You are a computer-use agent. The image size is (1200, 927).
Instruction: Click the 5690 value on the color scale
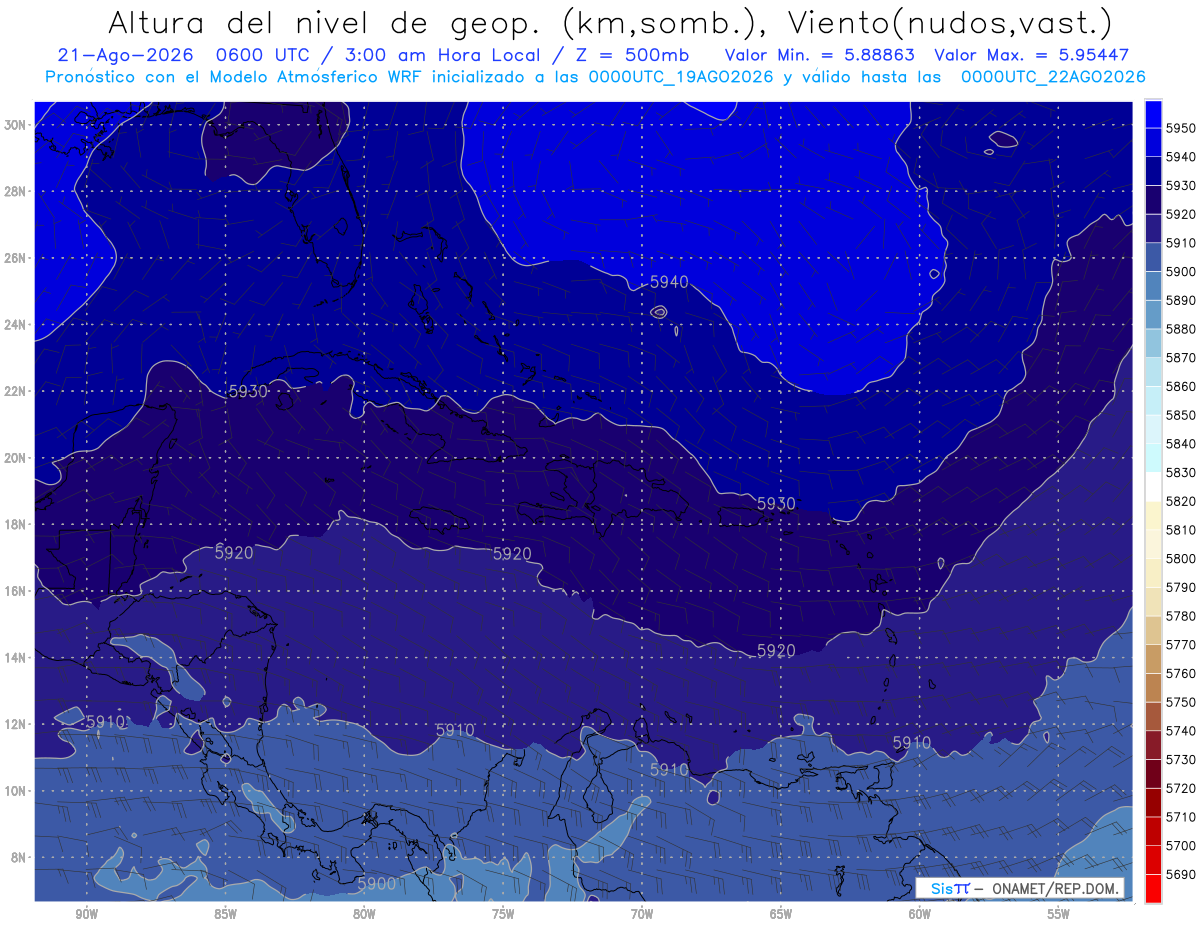pyautogui.click(x=1180, y=874)
